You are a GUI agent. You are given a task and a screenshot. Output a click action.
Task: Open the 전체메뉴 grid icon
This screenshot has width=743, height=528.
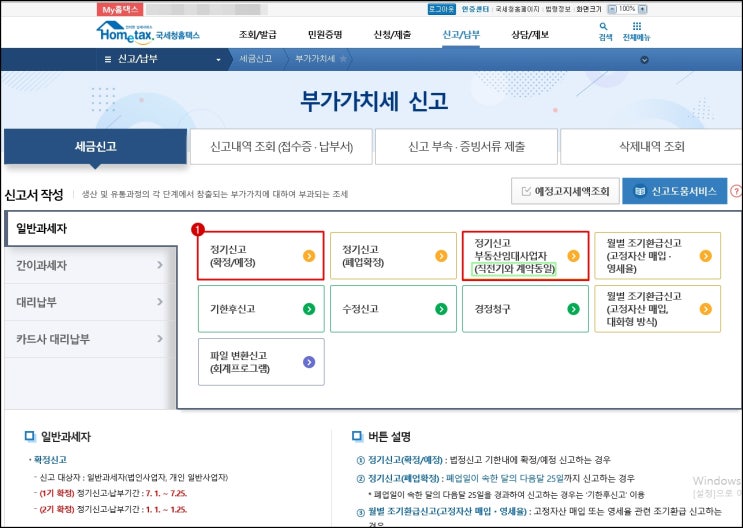(636, 31)
